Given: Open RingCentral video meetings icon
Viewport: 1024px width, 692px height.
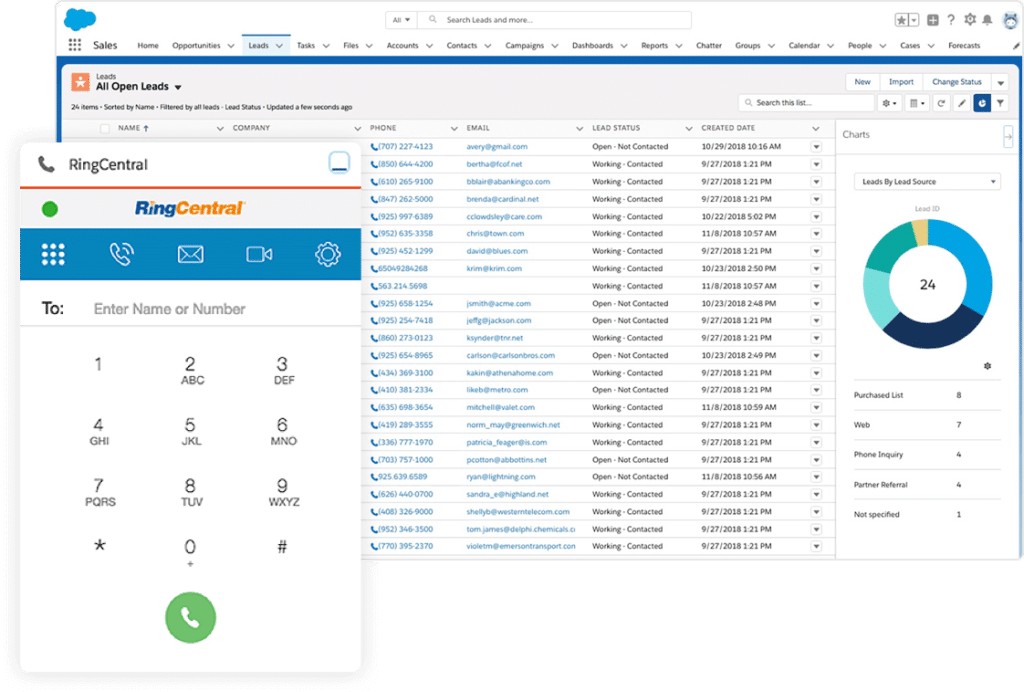Looking at the screenshot, I should coord(259,254).
